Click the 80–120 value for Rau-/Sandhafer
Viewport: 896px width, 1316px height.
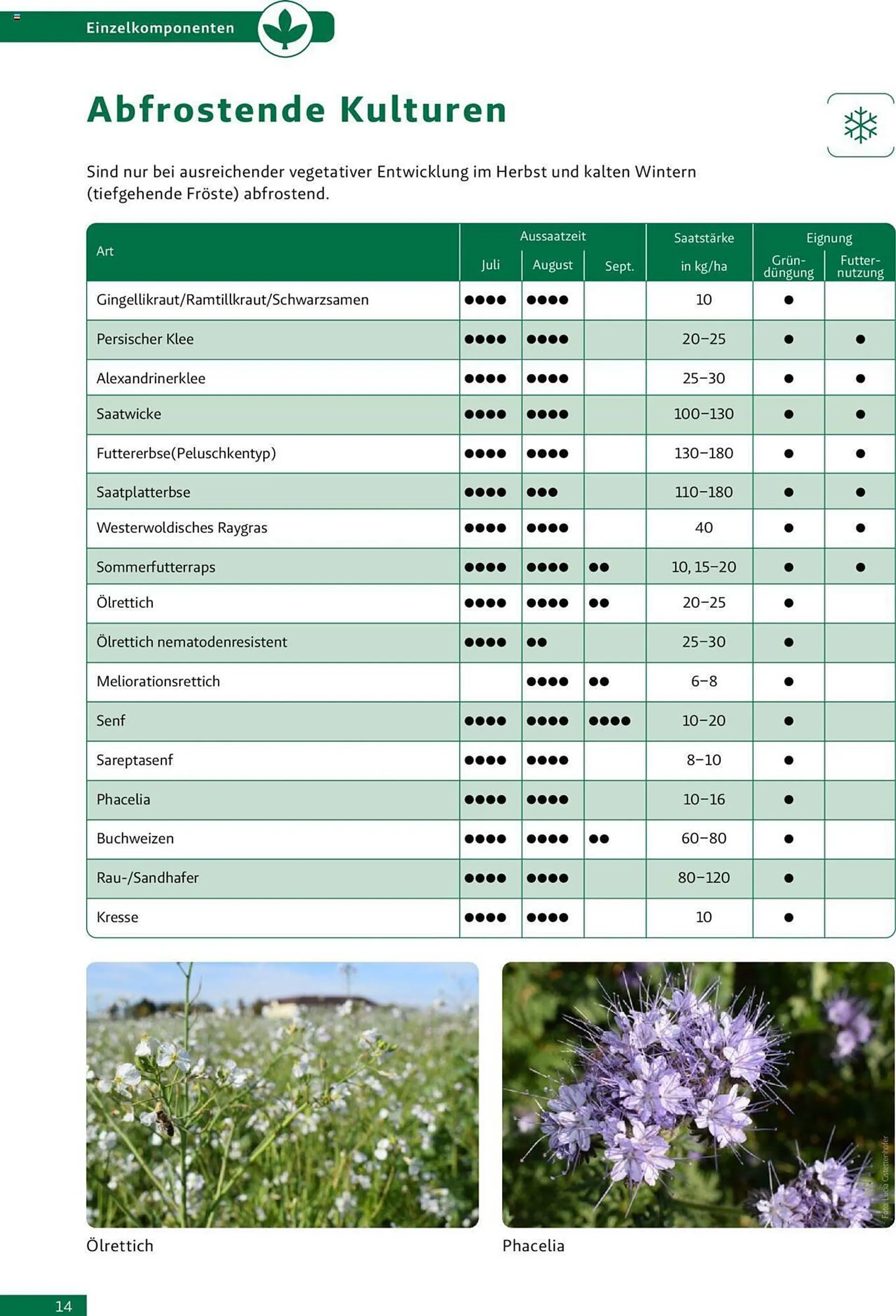704,878
